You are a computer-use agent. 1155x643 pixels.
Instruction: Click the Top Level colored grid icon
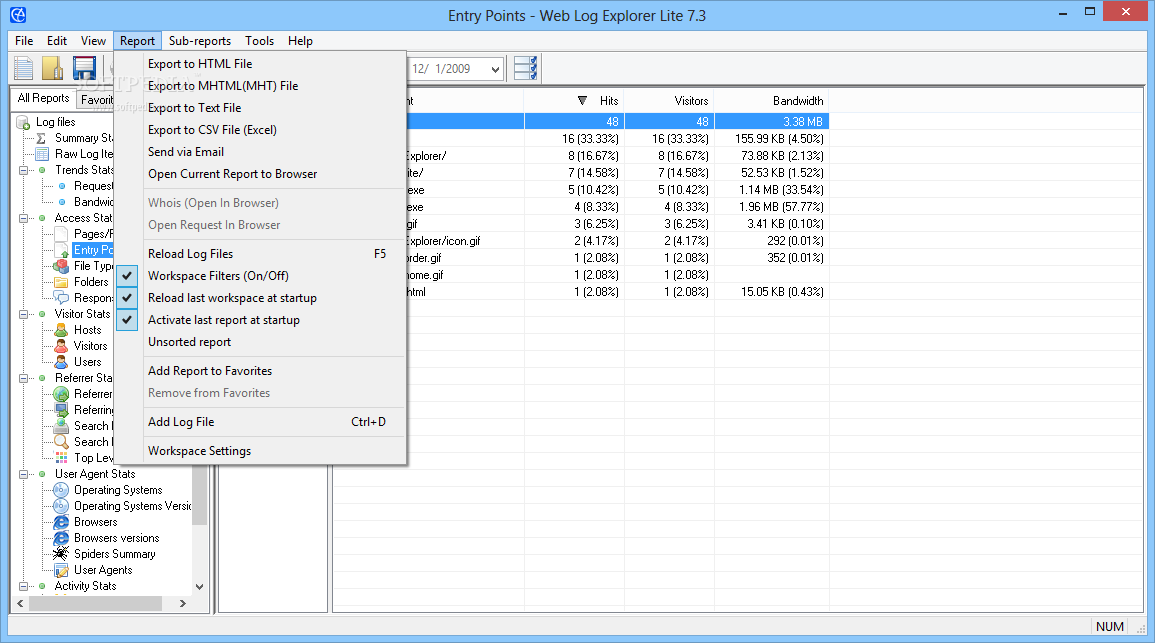pyautogui.click(x=62, y=458)
